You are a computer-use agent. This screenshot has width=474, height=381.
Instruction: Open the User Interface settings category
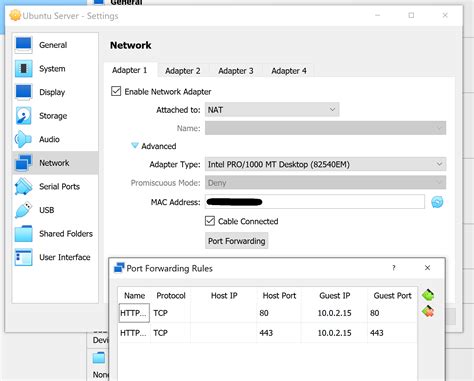(x=55, y=257)
